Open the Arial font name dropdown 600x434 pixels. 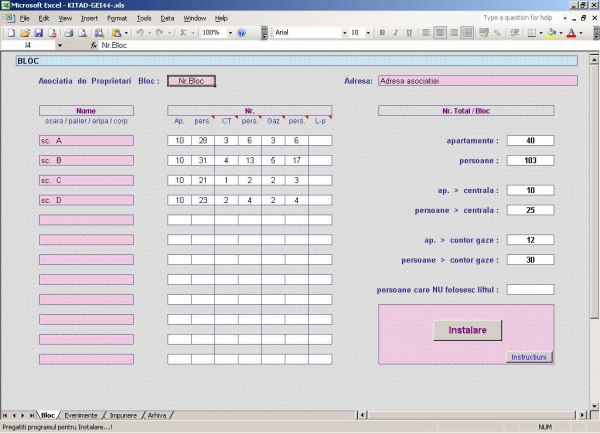(344, 33)
